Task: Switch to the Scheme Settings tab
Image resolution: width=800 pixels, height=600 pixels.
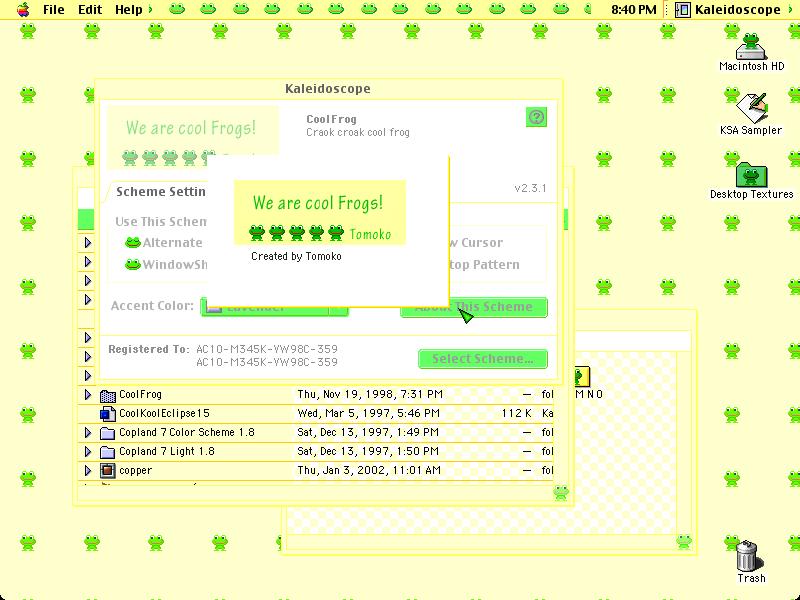Action: click(x=161, y=192)
